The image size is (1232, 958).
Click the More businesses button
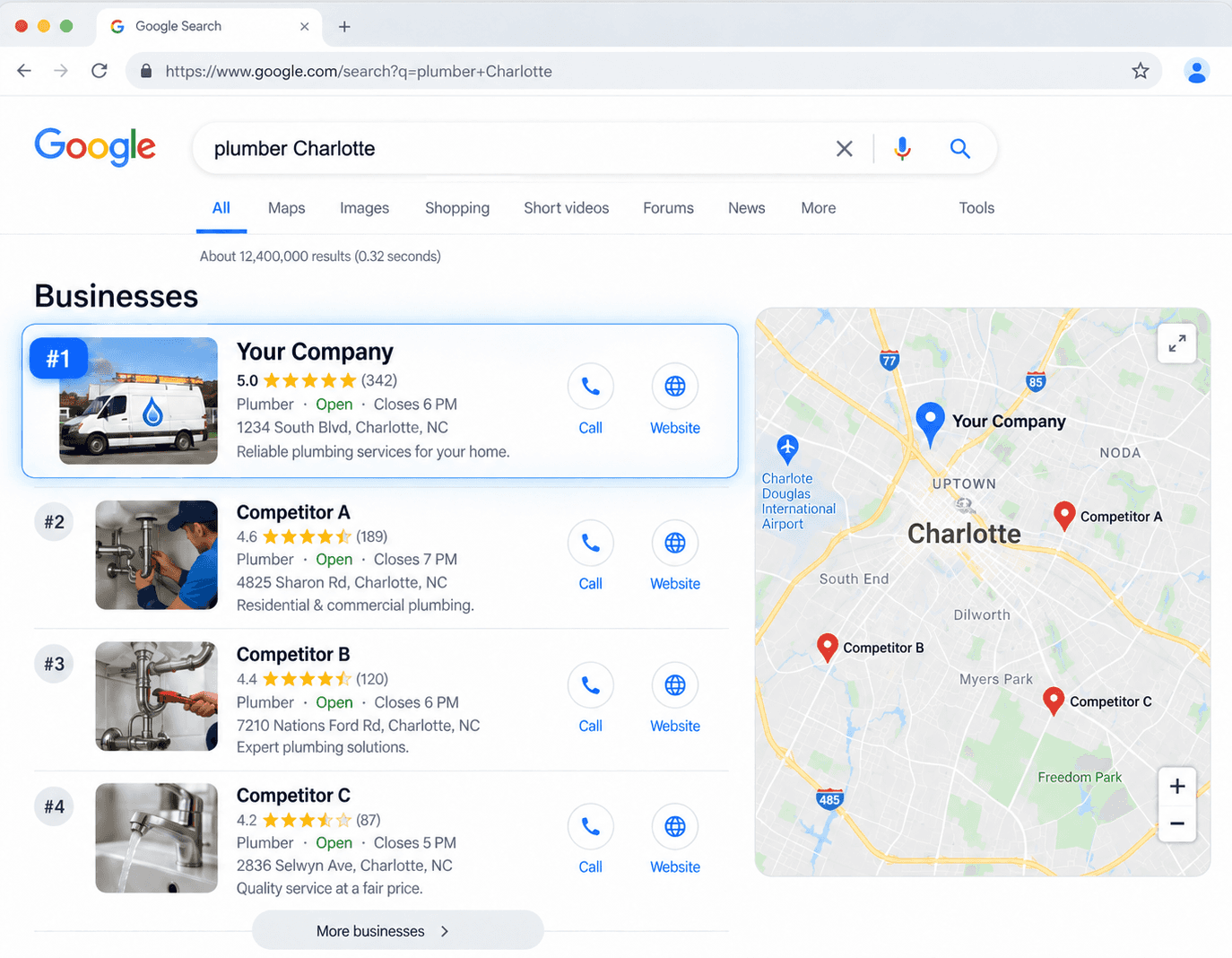tap(397, 930)
